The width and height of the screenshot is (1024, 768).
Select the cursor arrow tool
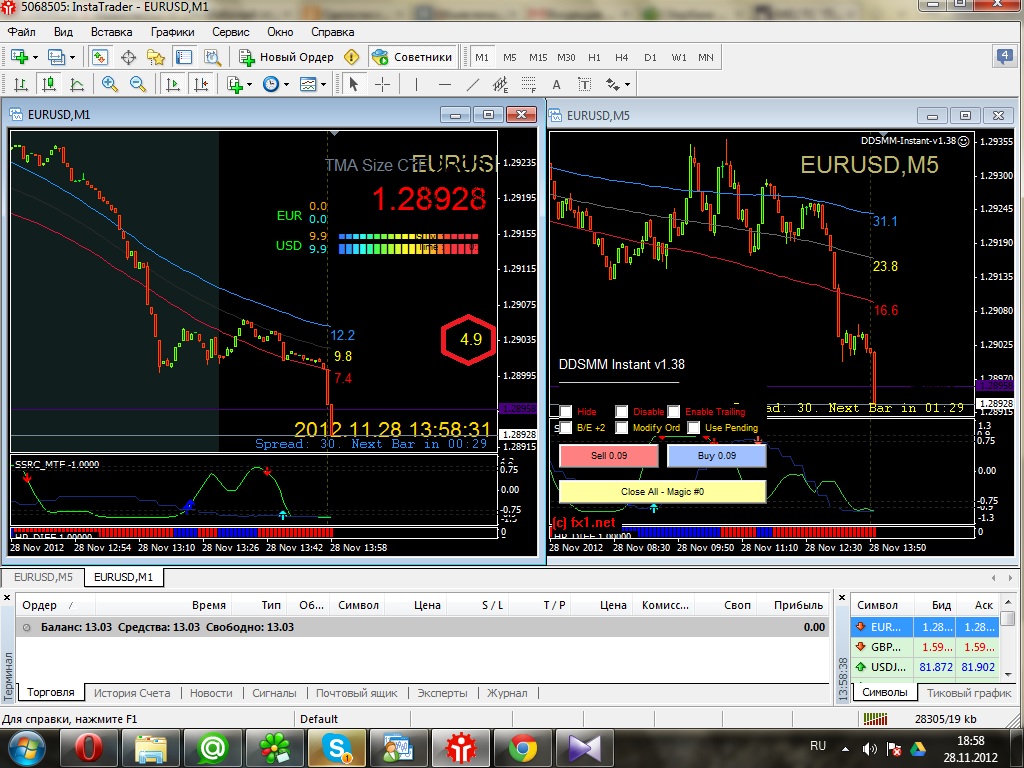(x=353, y=84)
